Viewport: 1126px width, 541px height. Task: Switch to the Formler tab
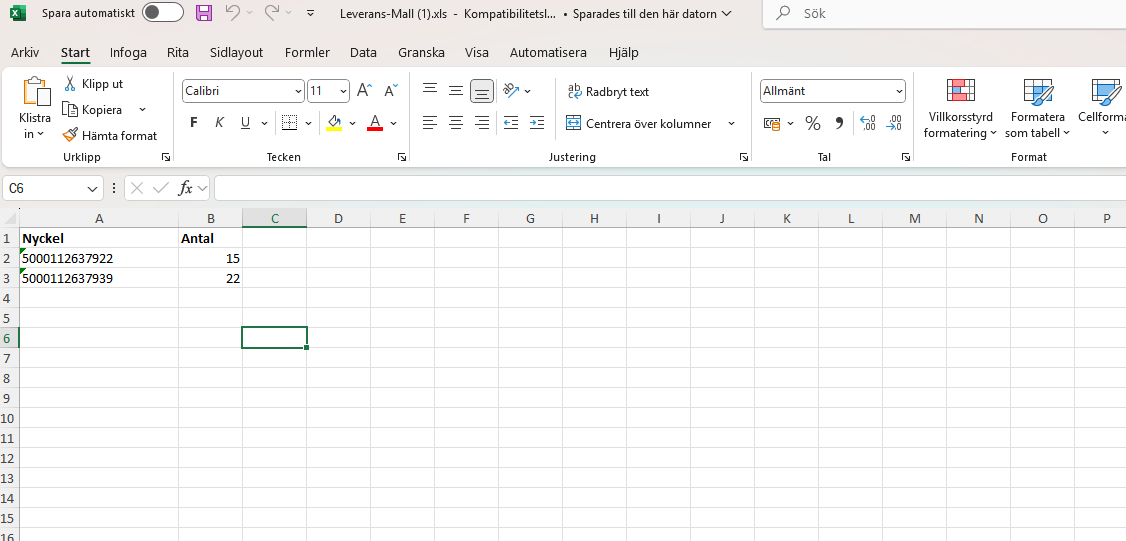coord(307,52)
